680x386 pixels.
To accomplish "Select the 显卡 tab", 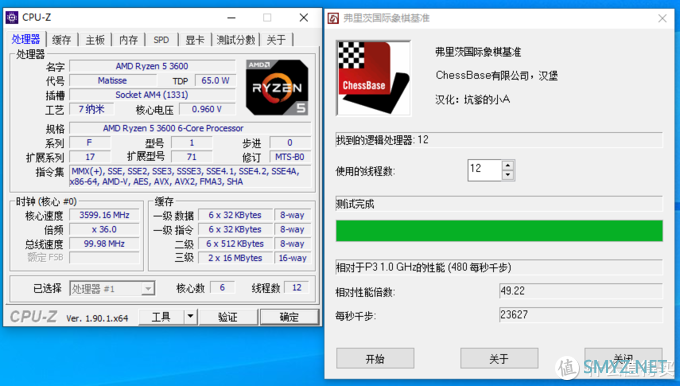I will coord(195,40).
